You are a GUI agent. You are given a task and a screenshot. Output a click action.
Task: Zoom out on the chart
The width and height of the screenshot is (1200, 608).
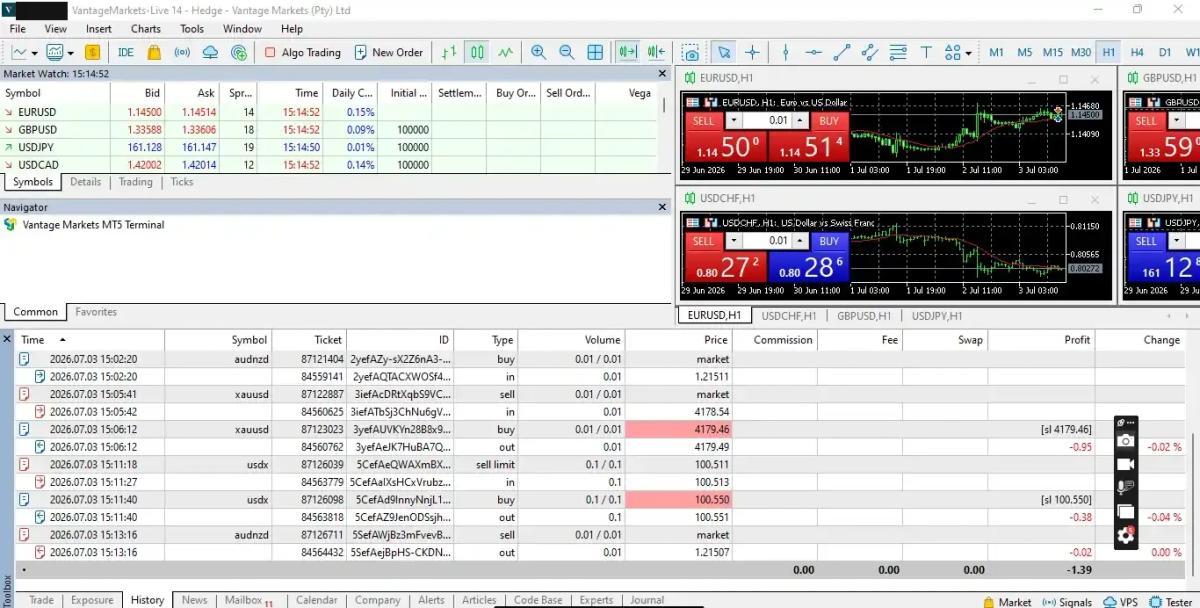tap(567, 52)
